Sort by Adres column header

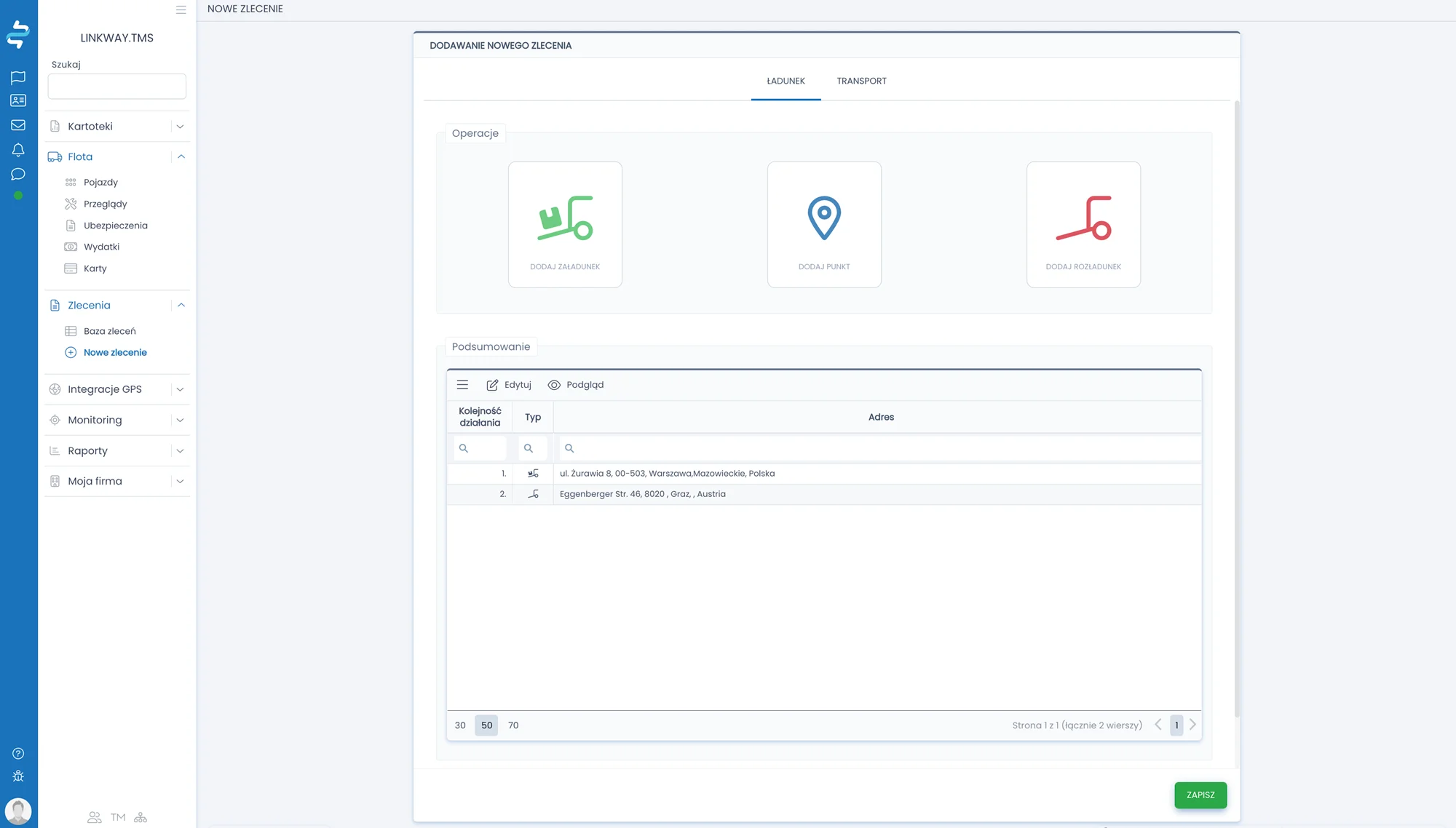tap(881, 417)
